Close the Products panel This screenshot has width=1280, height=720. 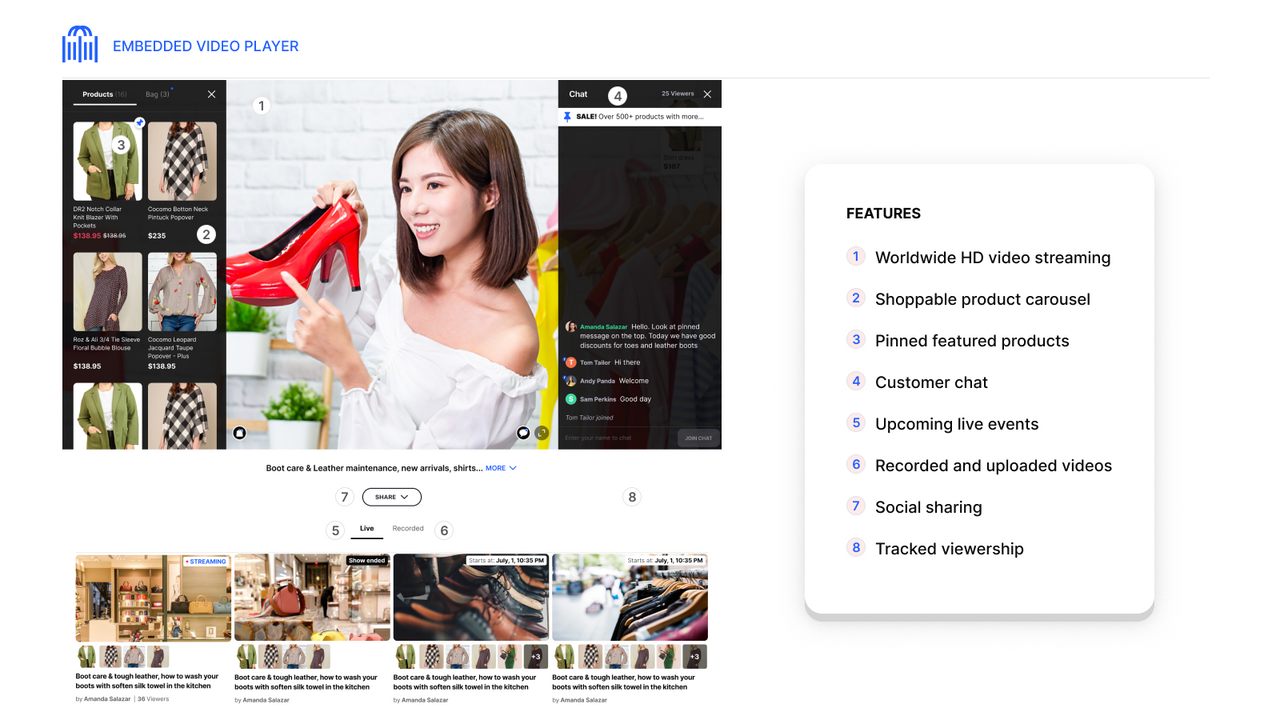[211, 94]
